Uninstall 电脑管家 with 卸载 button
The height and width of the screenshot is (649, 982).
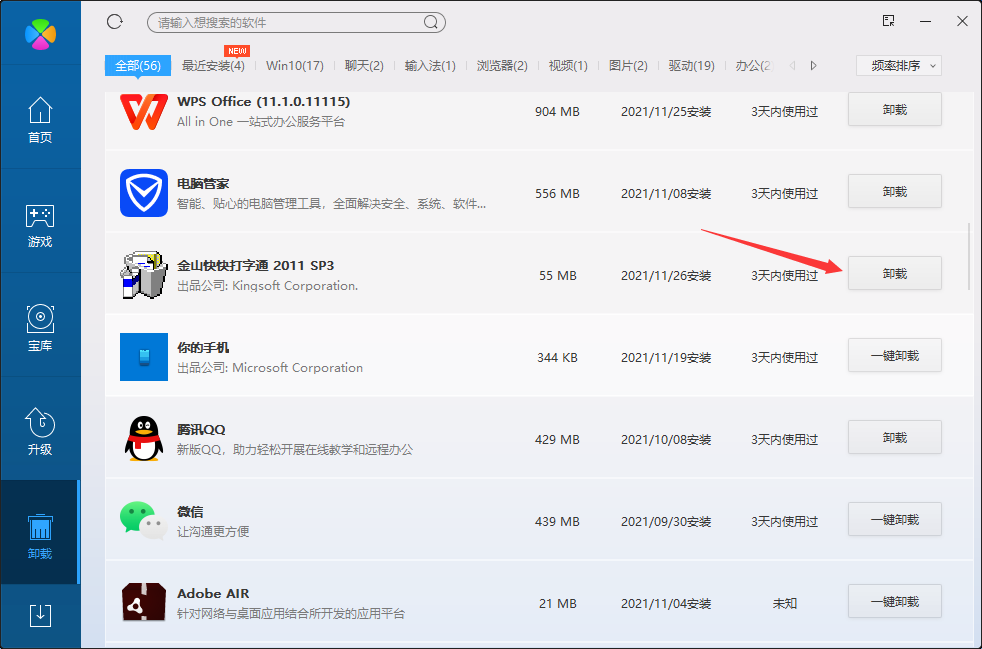[895, 192]
